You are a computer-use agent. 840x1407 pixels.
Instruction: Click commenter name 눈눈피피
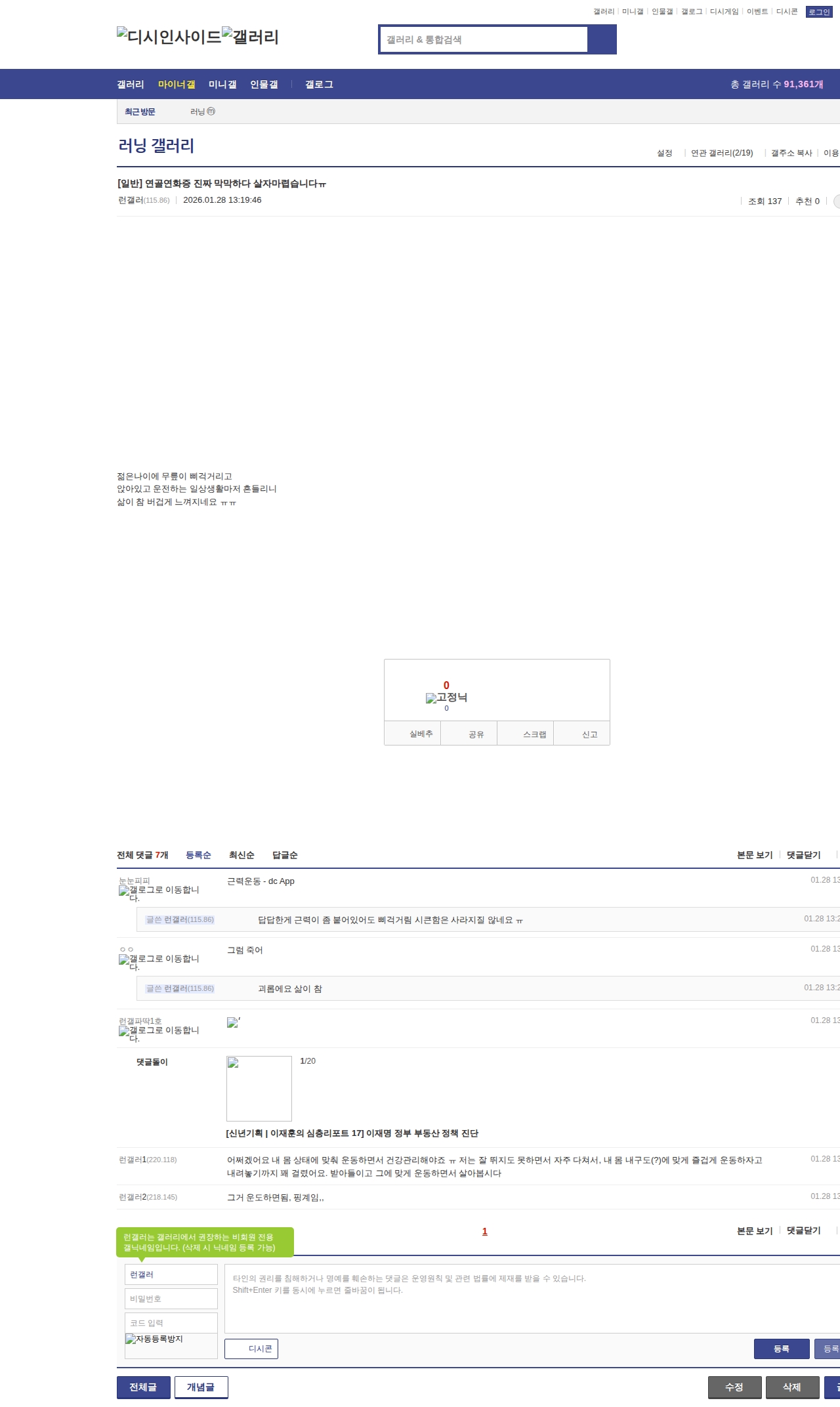(135, 881)
